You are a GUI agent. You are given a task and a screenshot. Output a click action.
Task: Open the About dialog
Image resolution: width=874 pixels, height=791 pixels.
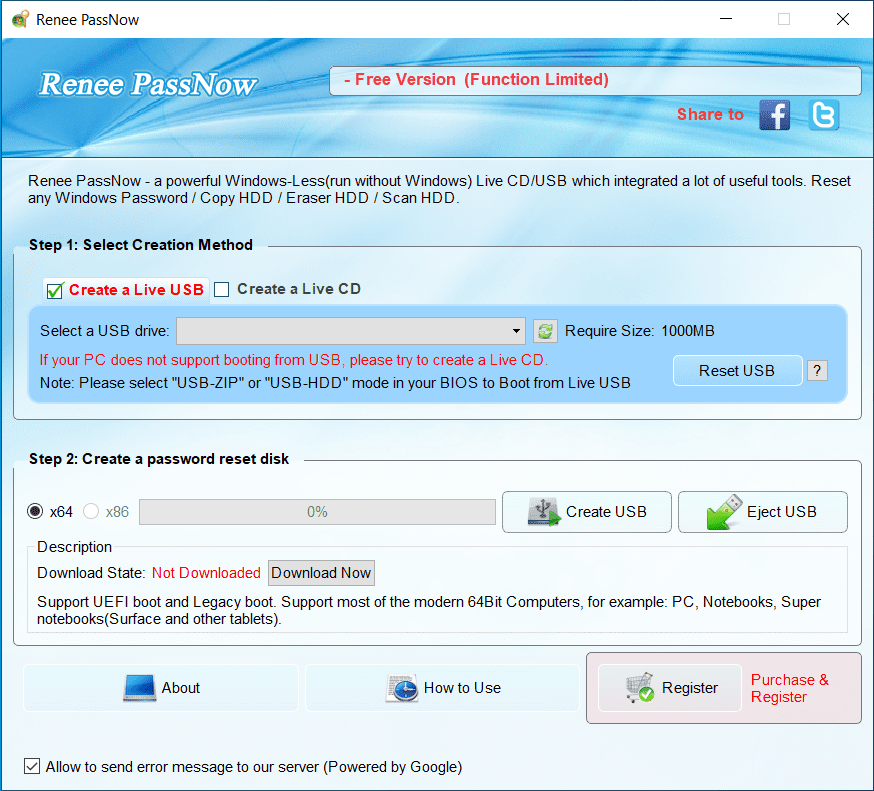tap(161, 688)
